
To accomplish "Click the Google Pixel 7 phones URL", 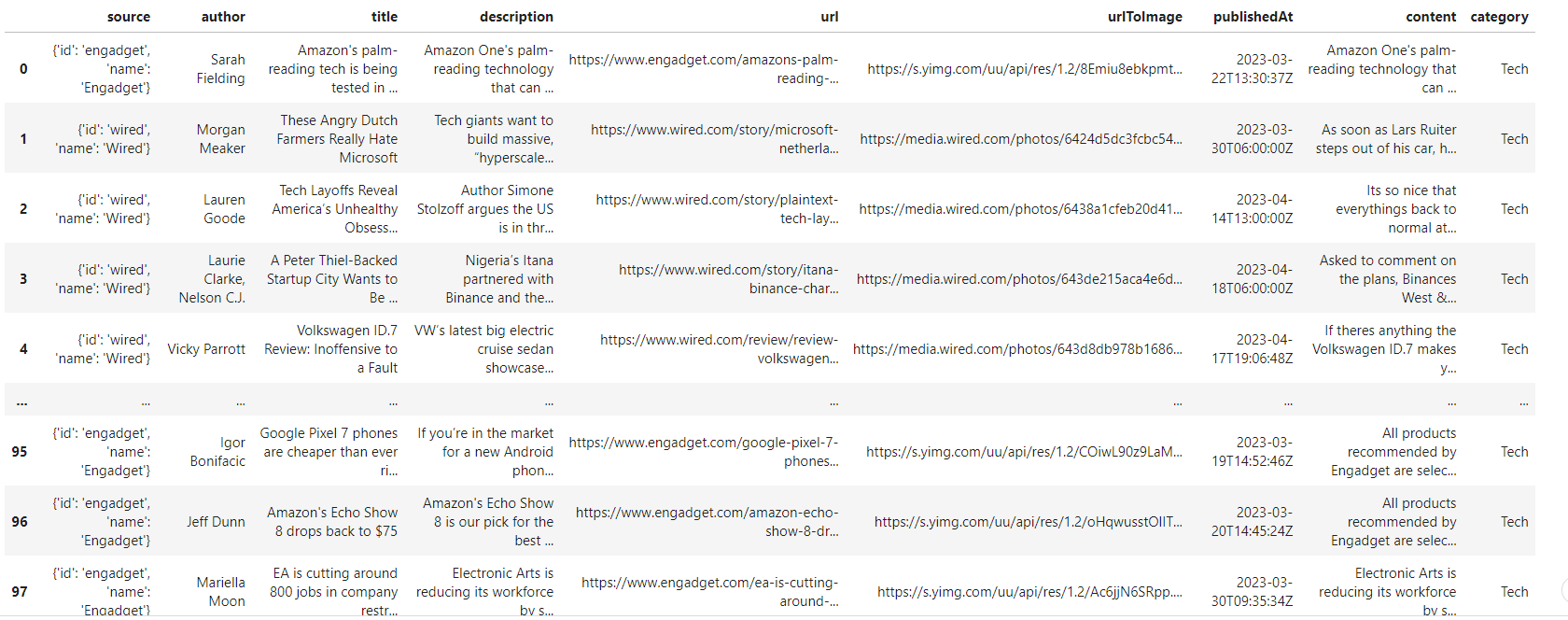I will [704, 452].
